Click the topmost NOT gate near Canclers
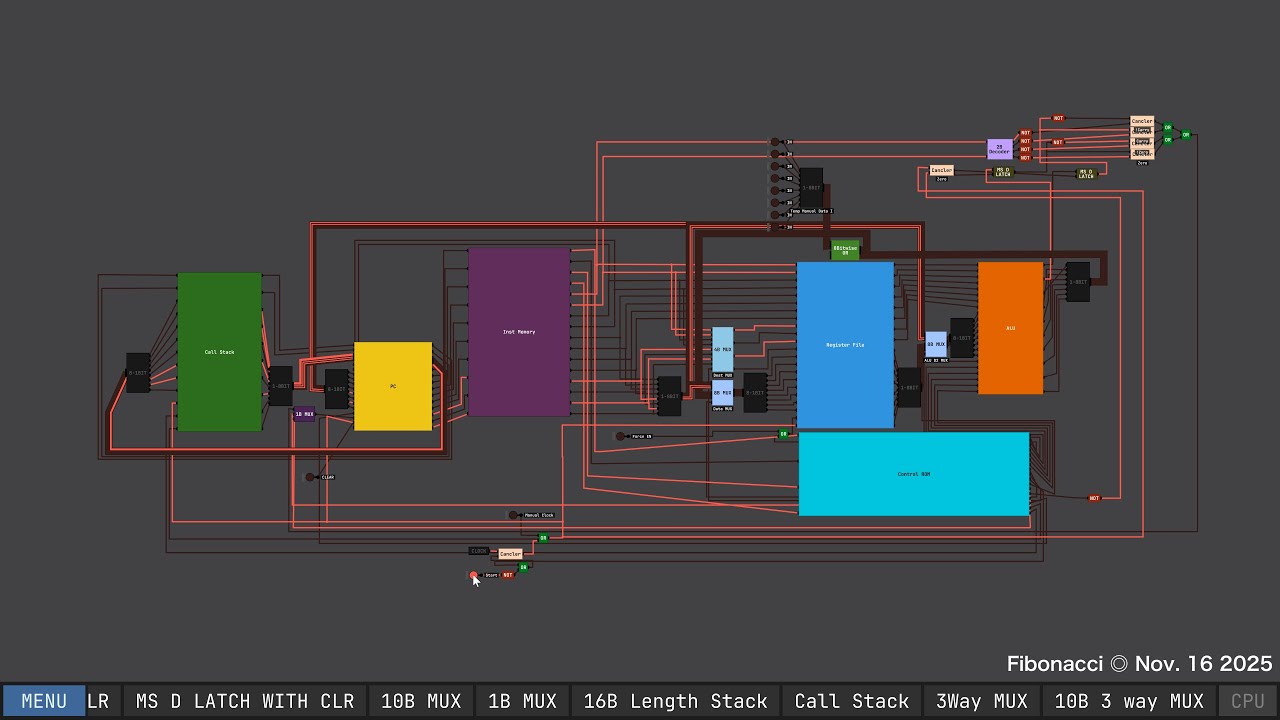The height and width of the screenshot is (720, 1280). (x=1058, y=118)
